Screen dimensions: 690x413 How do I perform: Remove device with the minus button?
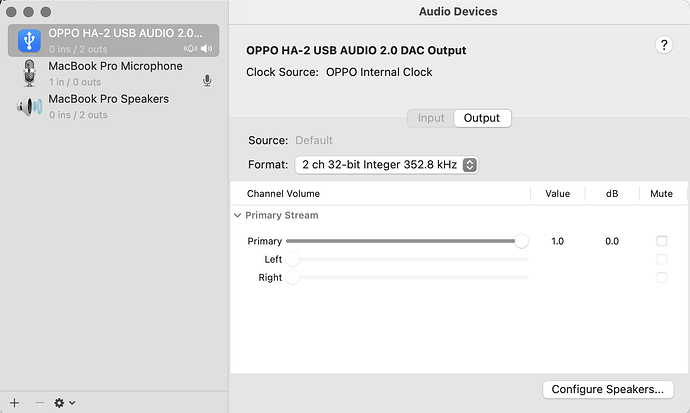(40, 402)
